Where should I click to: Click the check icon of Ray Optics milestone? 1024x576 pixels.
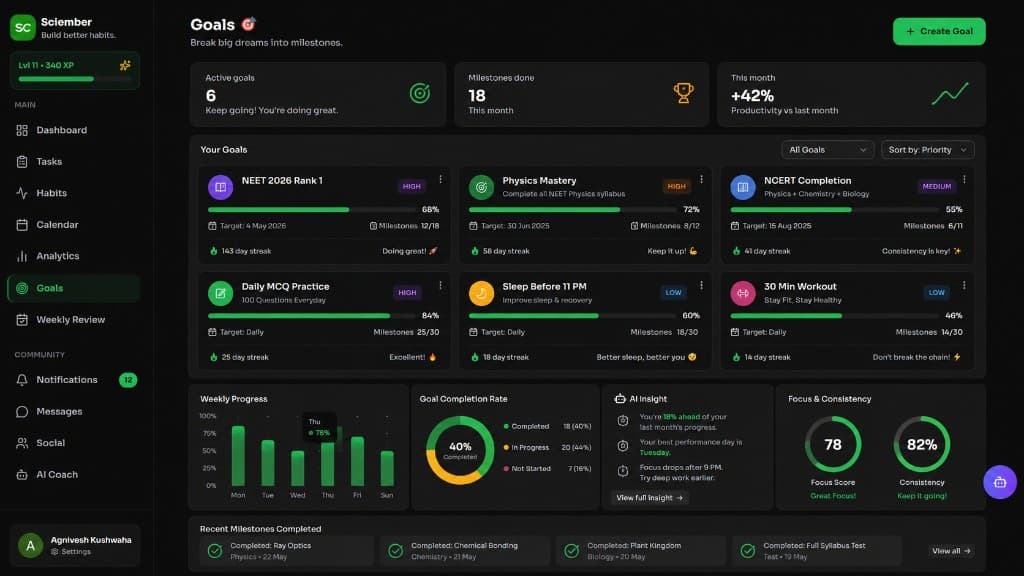pyautogui.click(x=215, y=551)
